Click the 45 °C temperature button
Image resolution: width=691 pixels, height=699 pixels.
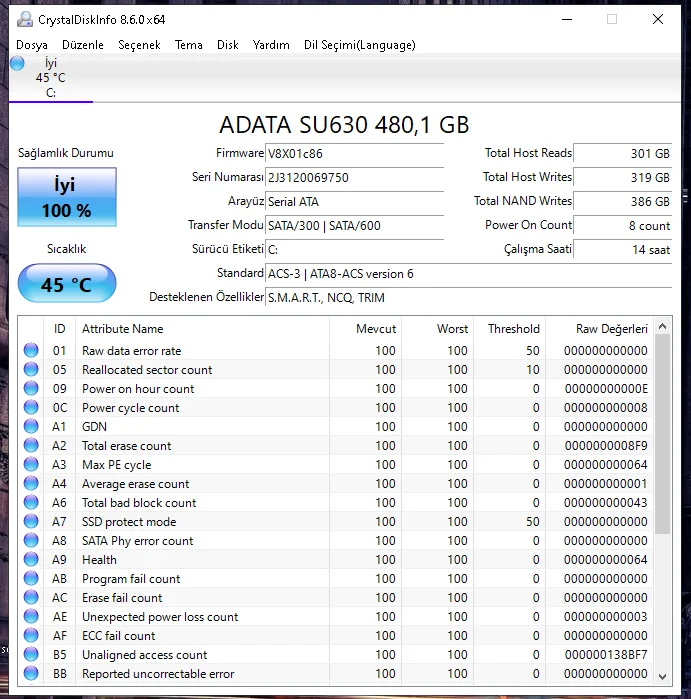tap(67, 285)
